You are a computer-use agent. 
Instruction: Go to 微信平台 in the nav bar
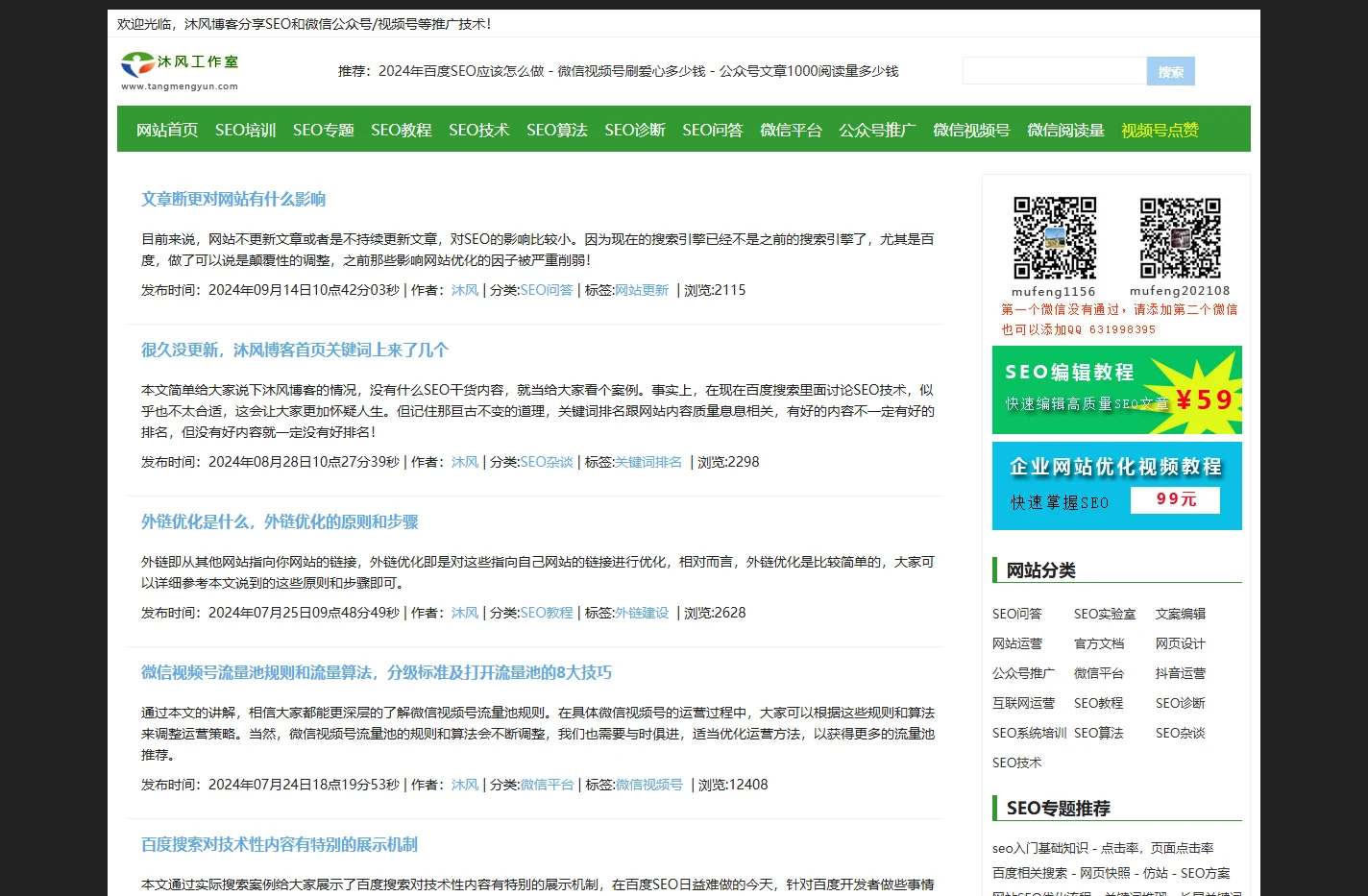(x=791, y=130)
